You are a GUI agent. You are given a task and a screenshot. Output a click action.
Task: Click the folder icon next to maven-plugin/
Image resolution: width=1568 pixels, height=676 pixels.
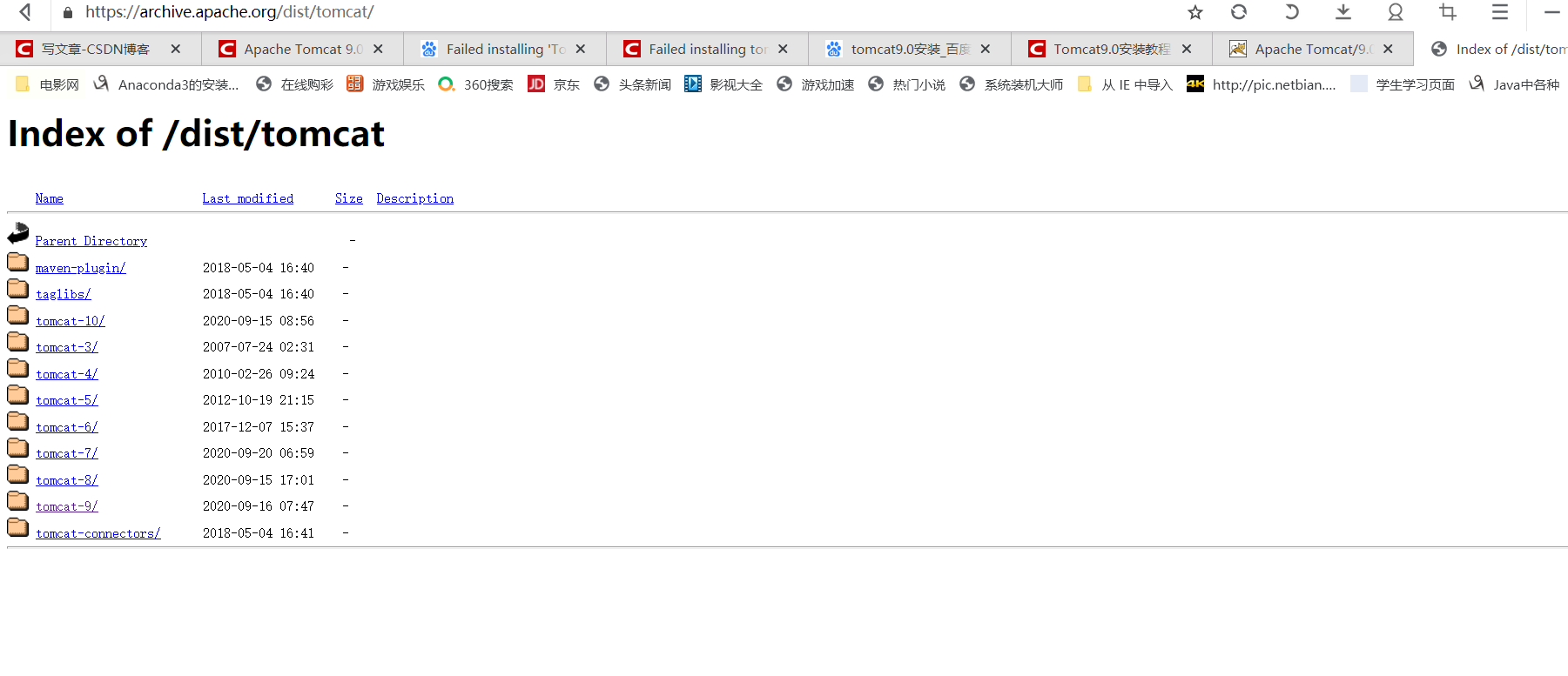18,261
